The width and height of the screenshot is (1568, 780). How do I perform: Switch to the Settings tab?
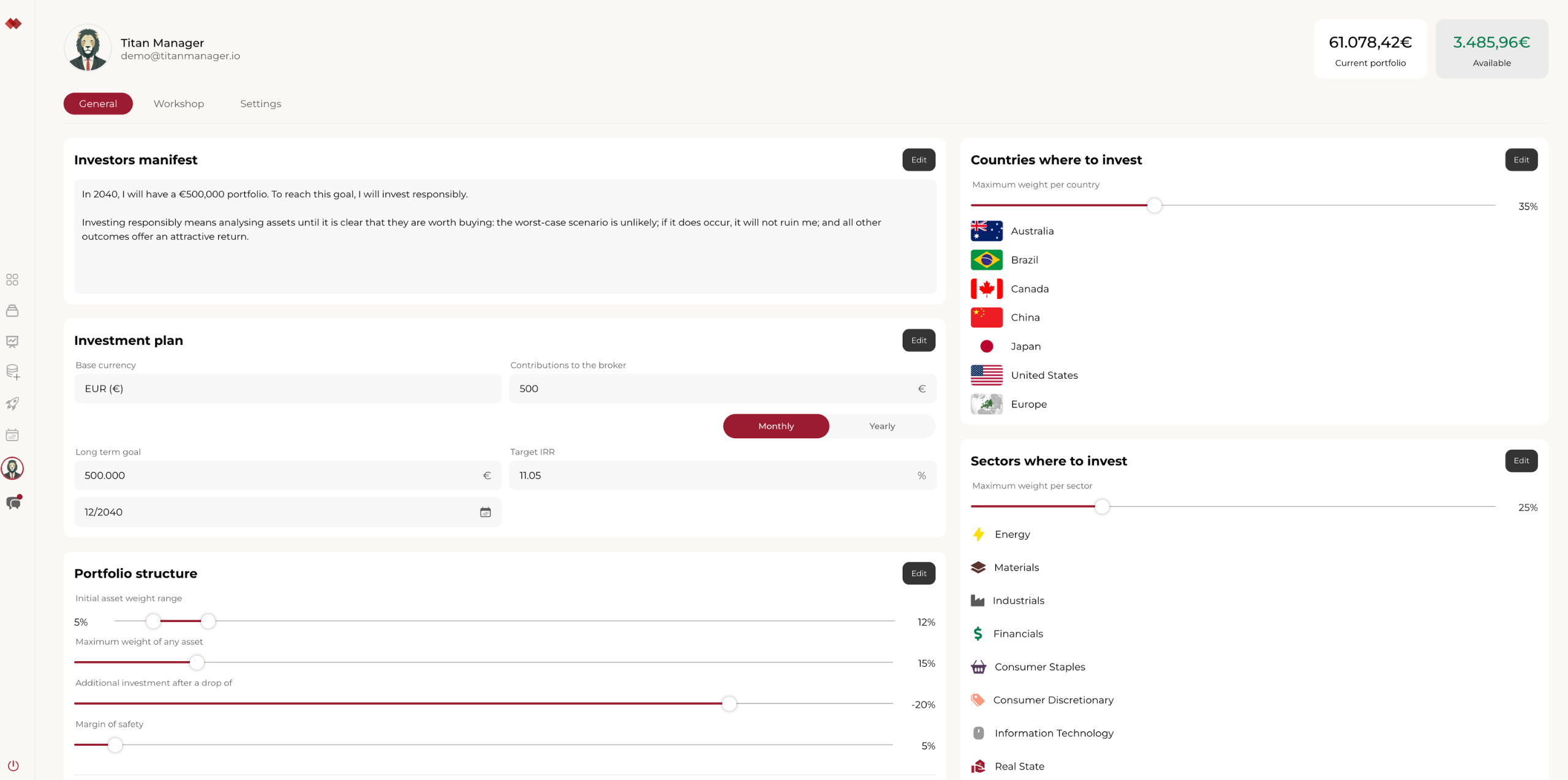tap(260, 104)
